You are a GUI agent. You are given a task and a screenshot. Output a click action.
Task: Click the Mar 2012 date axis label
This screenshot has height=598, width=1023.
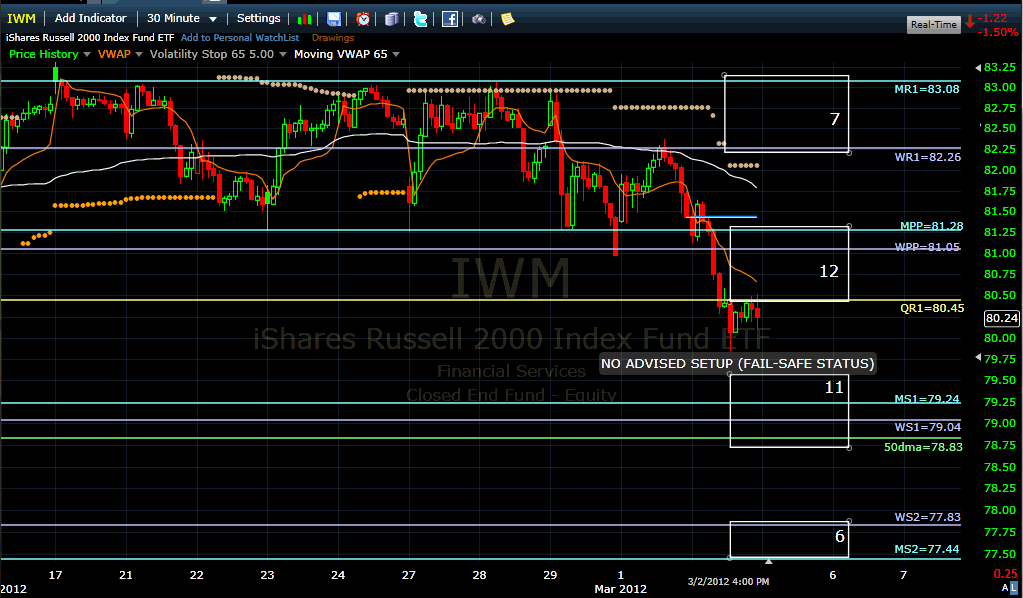[x=620, y=589]
